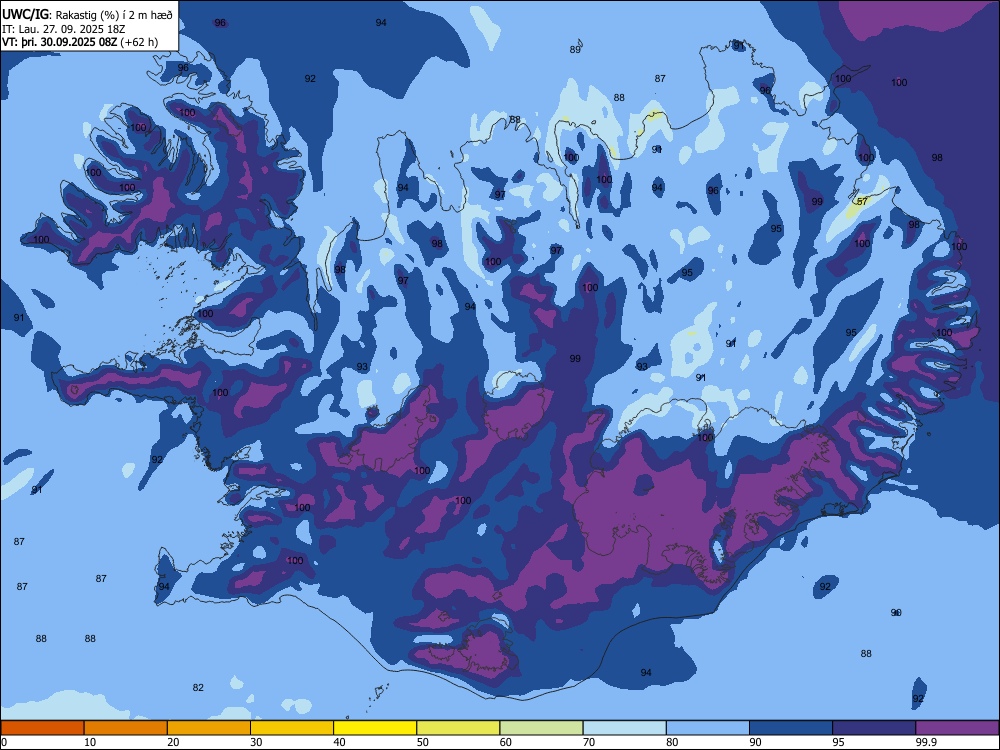This screenshot has height=750, width=1000.
Task: Select the legend tick label '80'
Action: (x=672, y=742)
